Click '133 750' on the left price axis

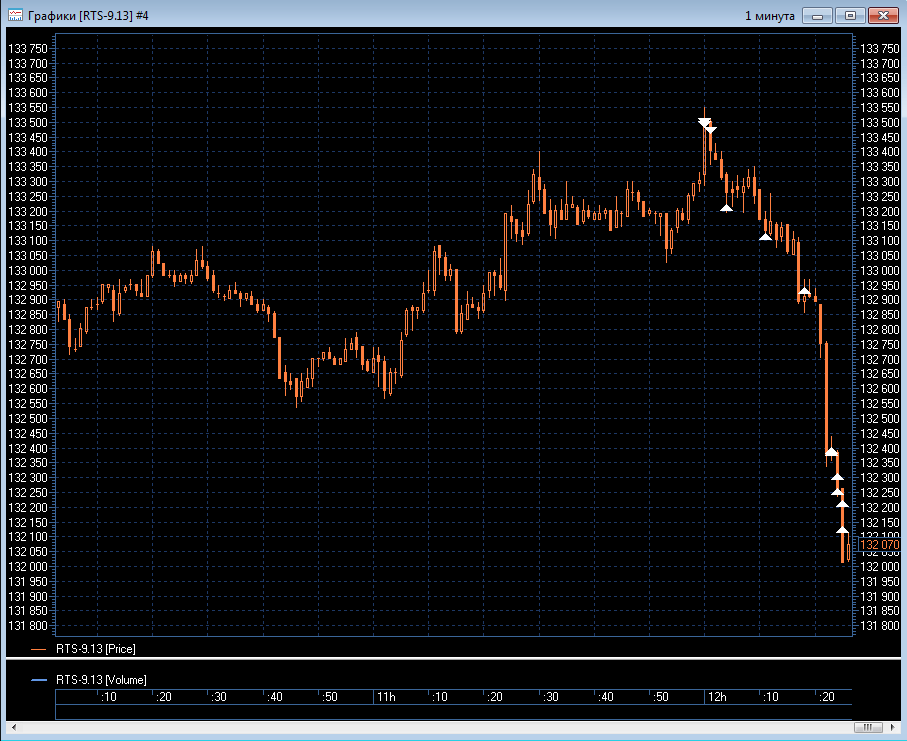click(x=28, y=49)
